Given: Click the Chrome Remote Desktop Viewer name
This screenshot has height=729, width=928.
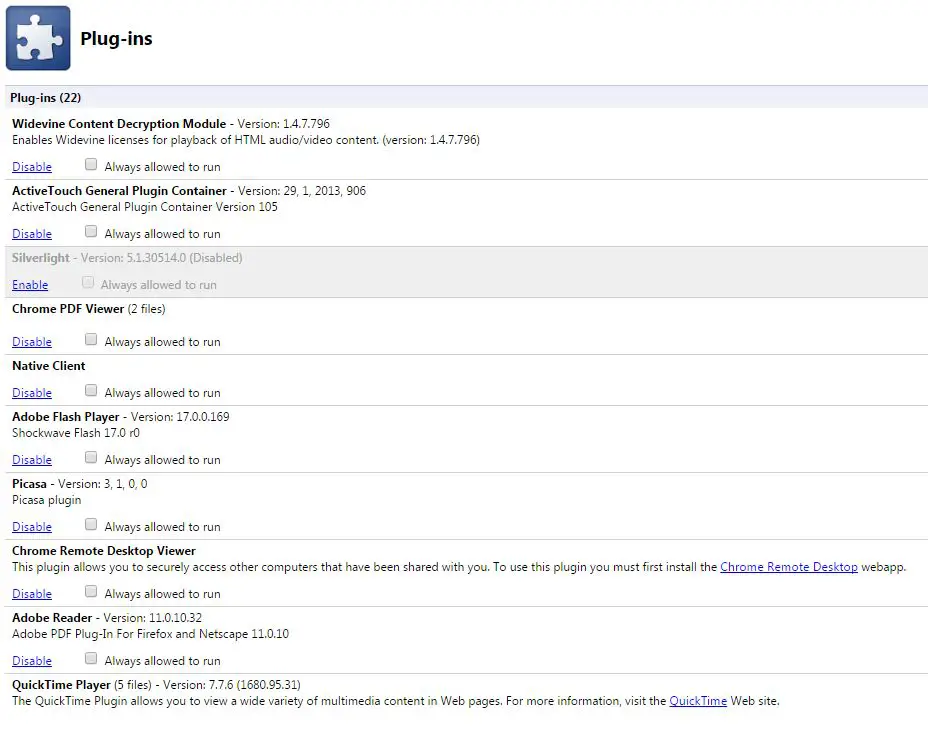Looking at the screenshot, I should click(x=104, y=551).
